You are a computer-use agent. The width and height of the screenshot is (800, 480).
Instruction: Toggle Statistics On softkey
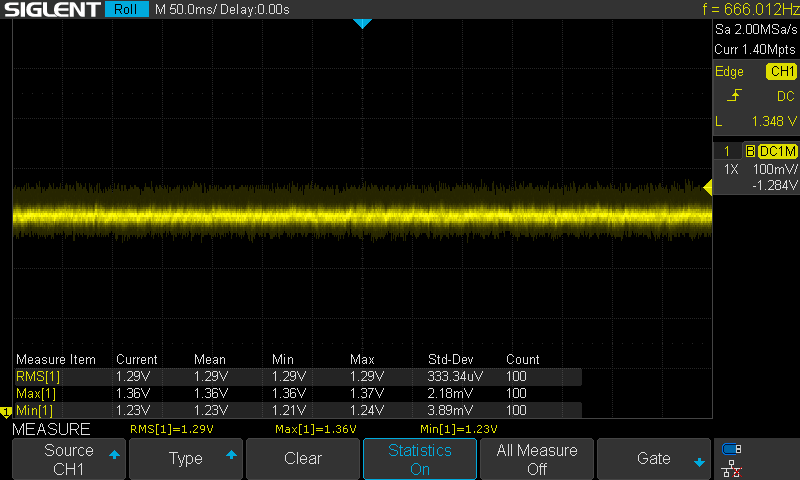(x=420, y=459)
